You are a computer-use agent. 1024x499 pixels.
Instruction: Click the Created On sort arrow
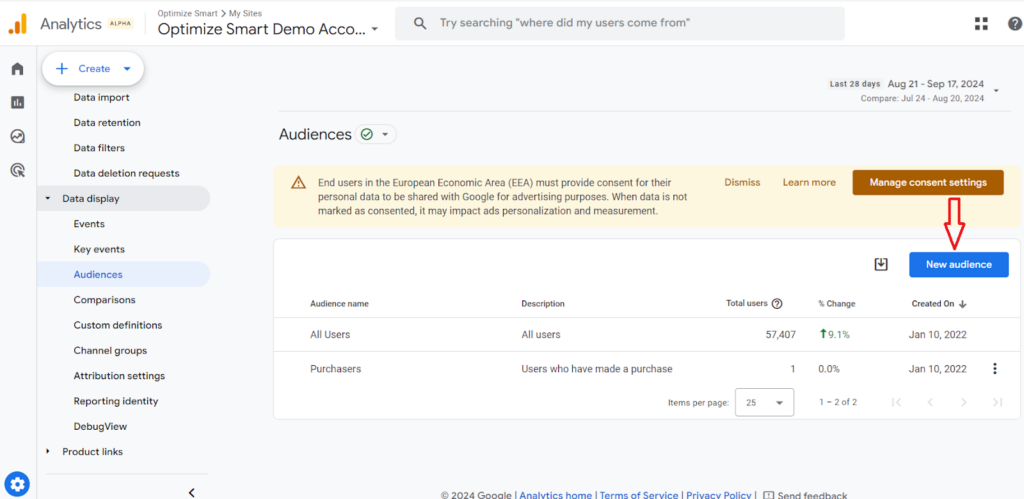pos(963,304)
